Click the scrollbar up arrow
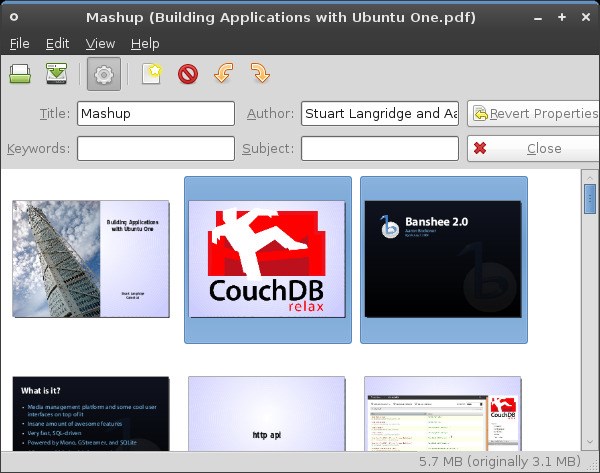The height and width of the screenshot is (473, 600). [590, 177]
